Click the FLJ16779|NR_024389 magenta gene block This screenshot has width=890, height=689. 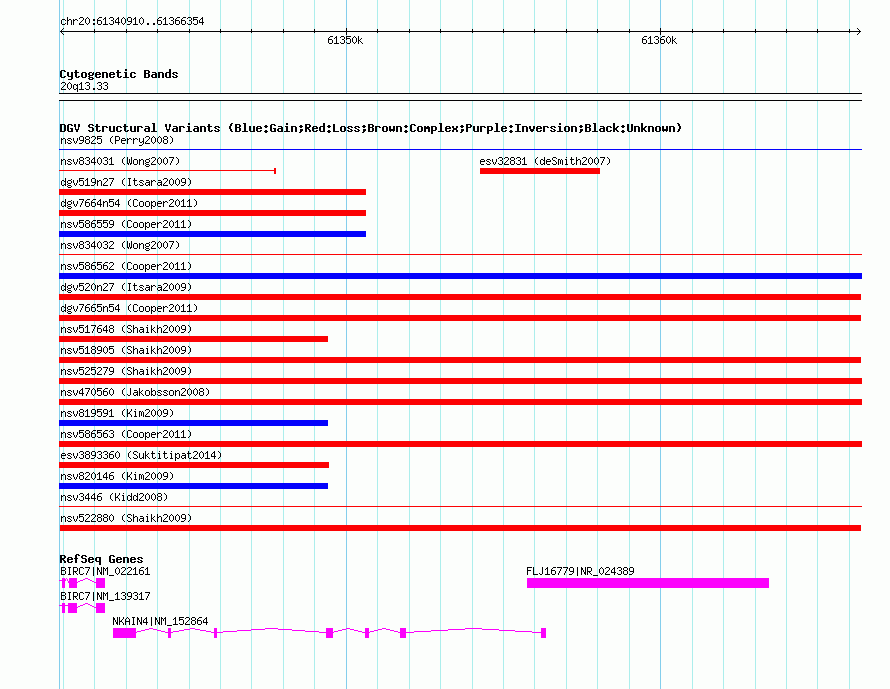648,583
